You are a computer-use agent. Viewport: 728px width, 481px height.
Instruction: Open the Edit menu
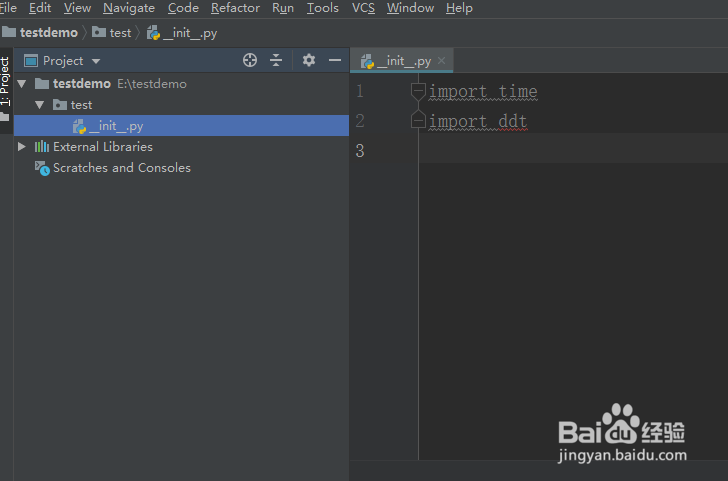point(40,8)
